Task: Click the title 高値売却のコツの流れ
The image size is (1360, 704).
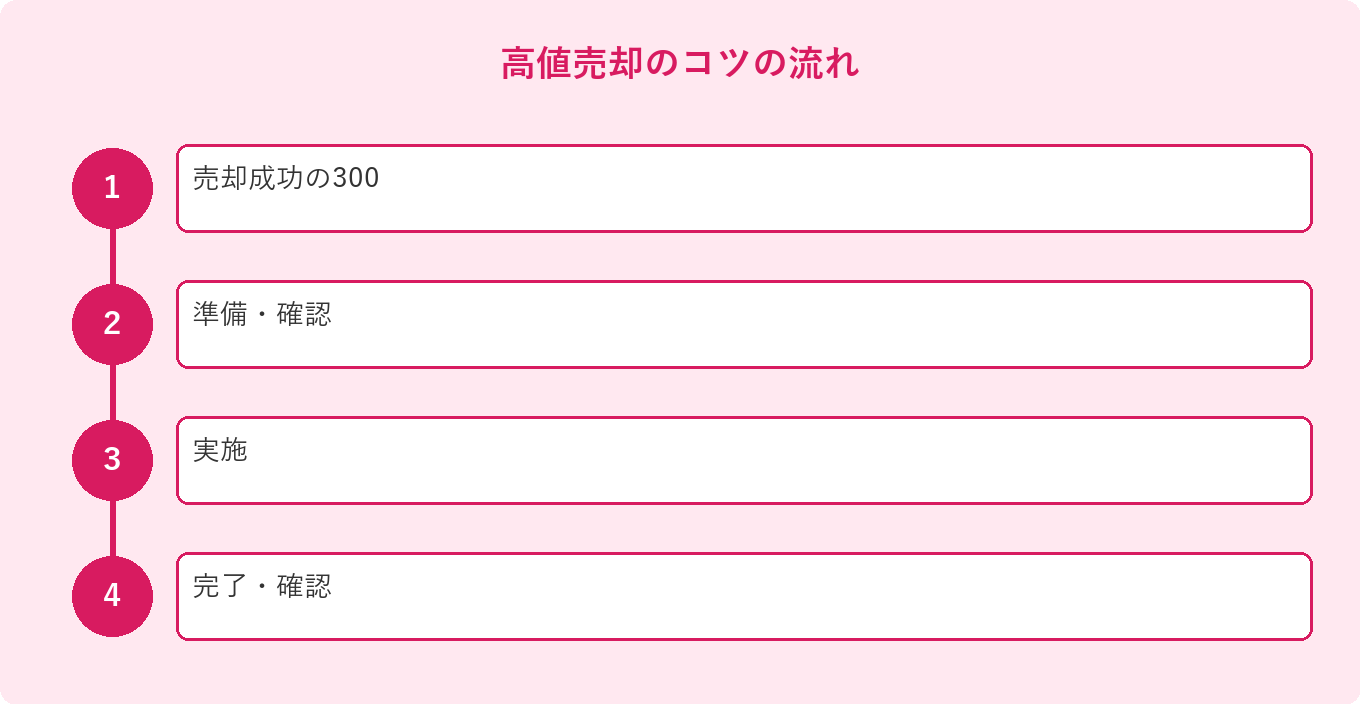Action: 680,64
